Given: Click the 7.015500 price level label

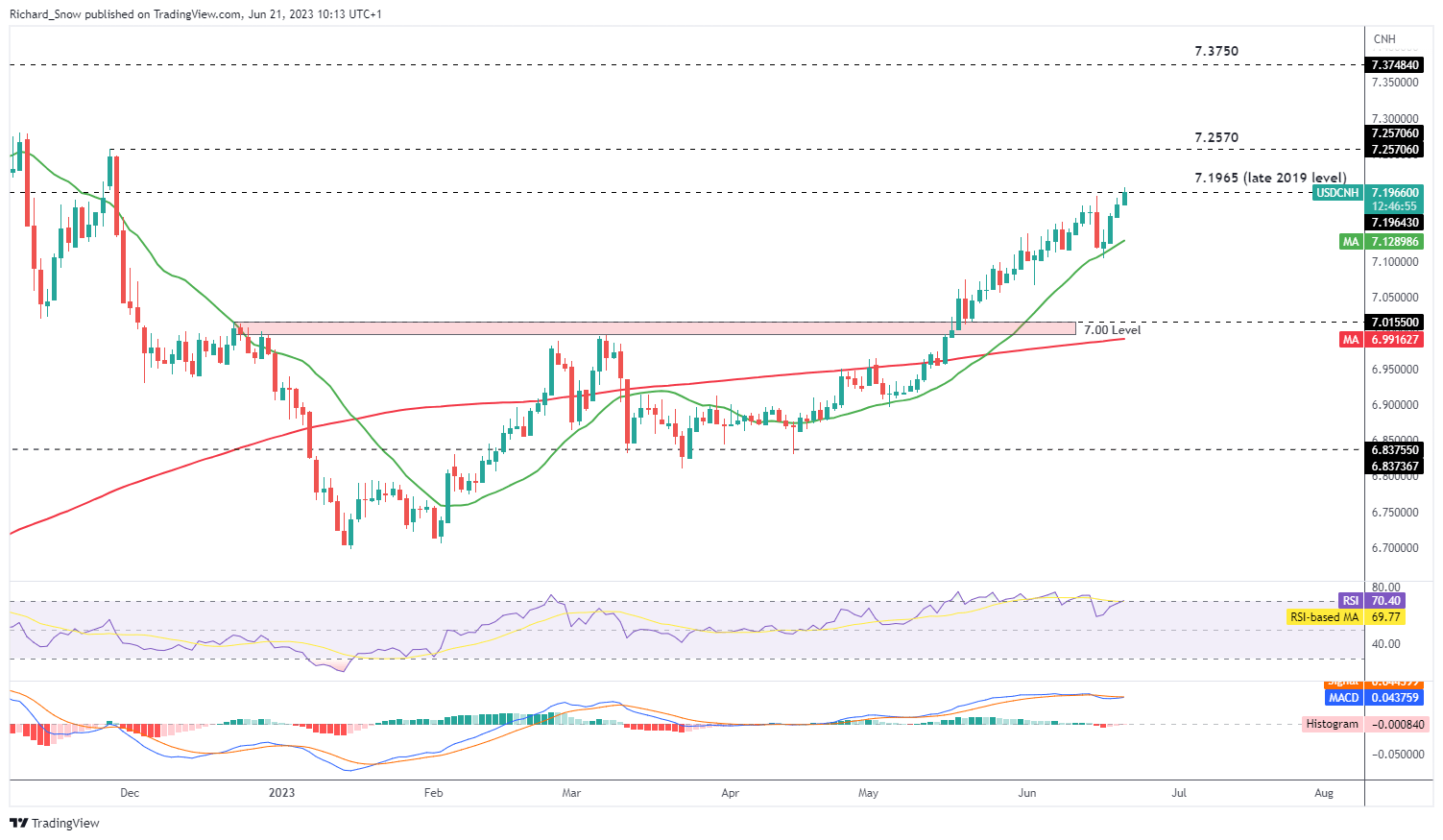Looking at the screenshot, I should [1395, 323].
